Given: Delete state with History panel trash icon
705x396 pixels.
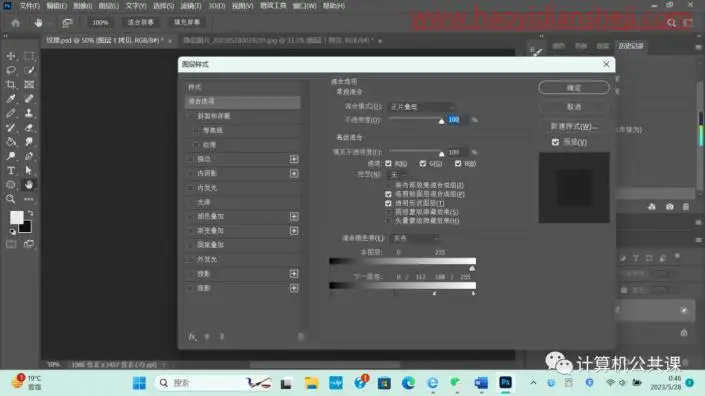Looking at the screenshot, I should pyautogui.click(x=686, y=207).
